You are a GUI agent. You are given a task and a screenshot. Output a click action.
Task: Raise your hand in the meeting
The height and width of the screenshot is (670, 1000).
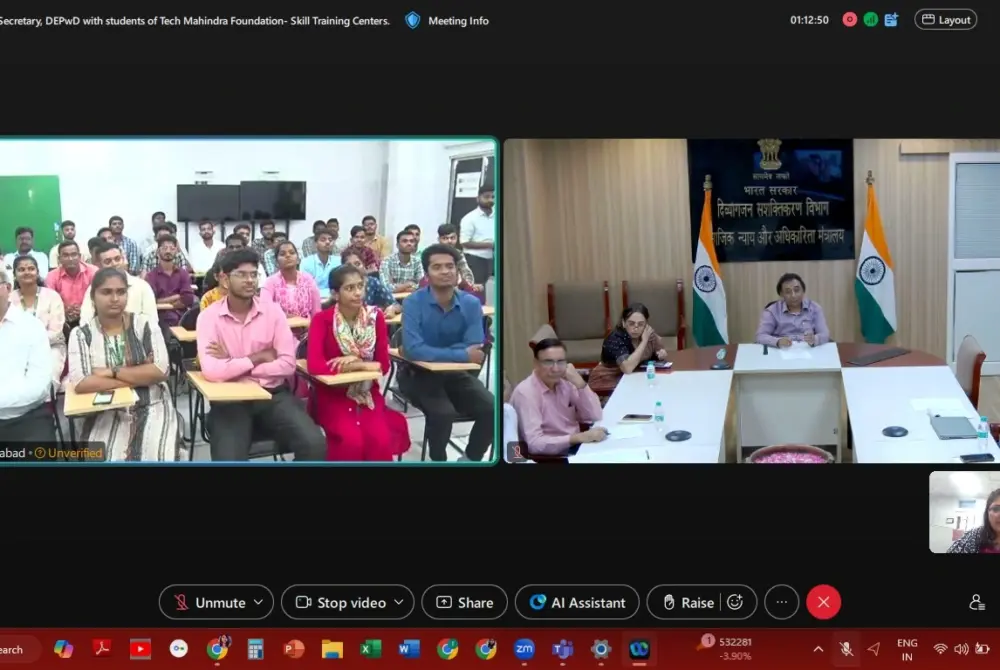[687, 602]
